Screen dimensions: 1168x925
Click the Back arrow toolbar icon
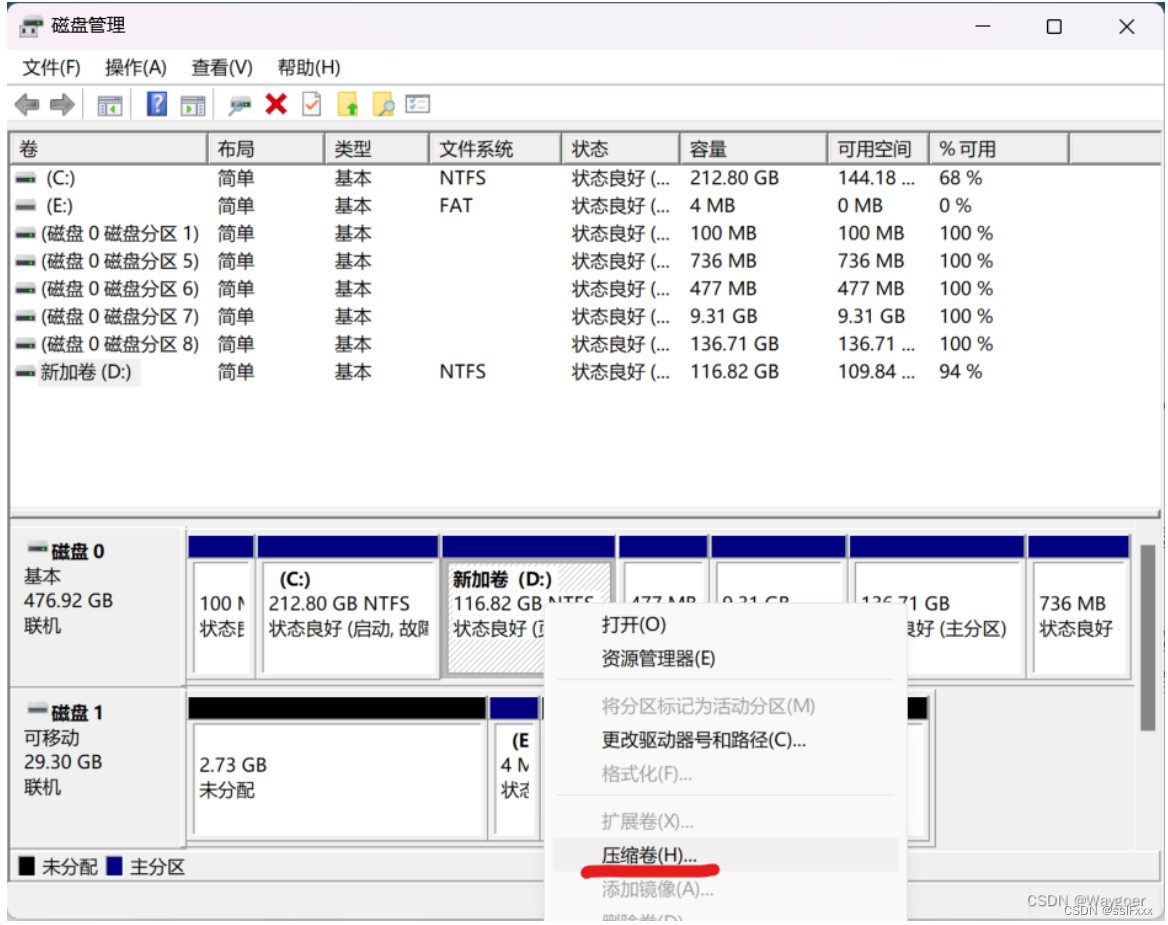point(27,105)
